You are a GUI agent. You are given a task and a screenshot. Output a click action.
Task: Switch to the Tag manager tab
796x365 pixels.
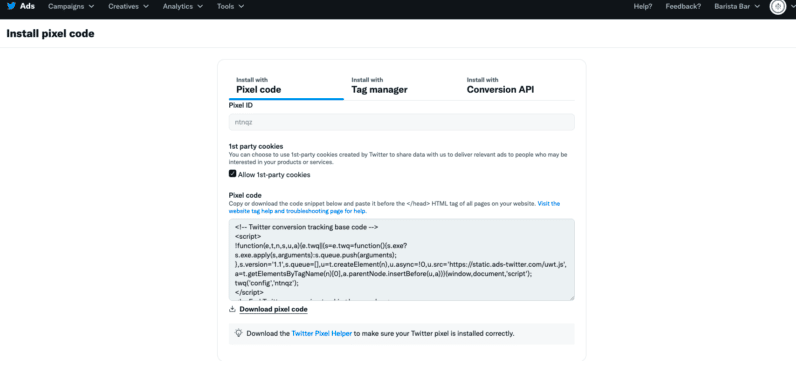[379, 86]
